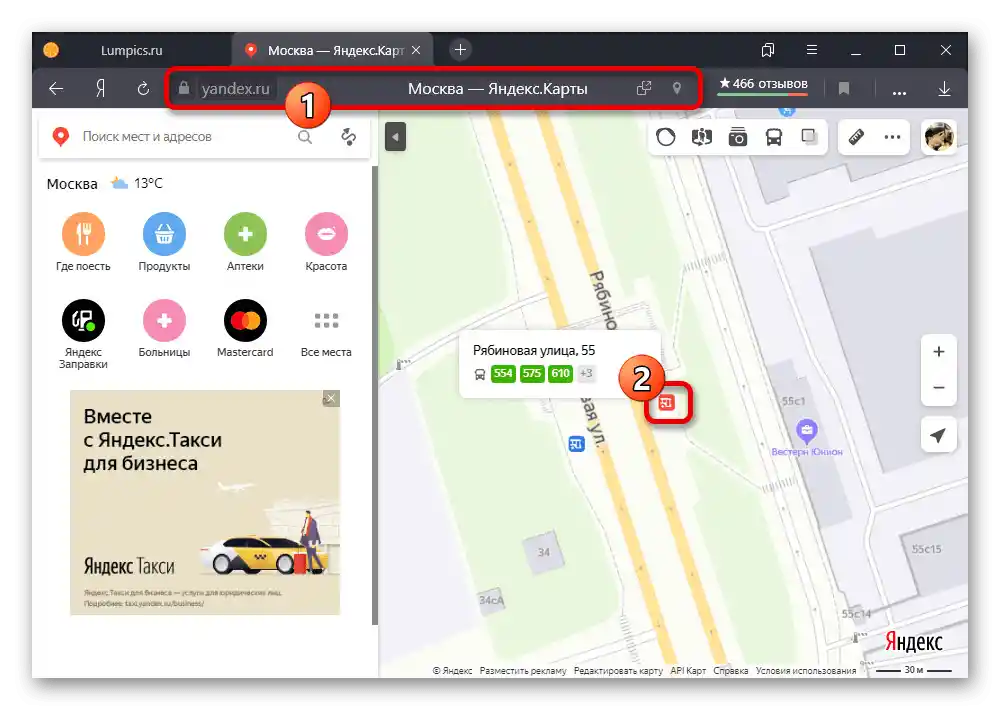Open the API Карт link
Image resolution: width=1000 pixels, height=710 pixels.
[688, 670]
